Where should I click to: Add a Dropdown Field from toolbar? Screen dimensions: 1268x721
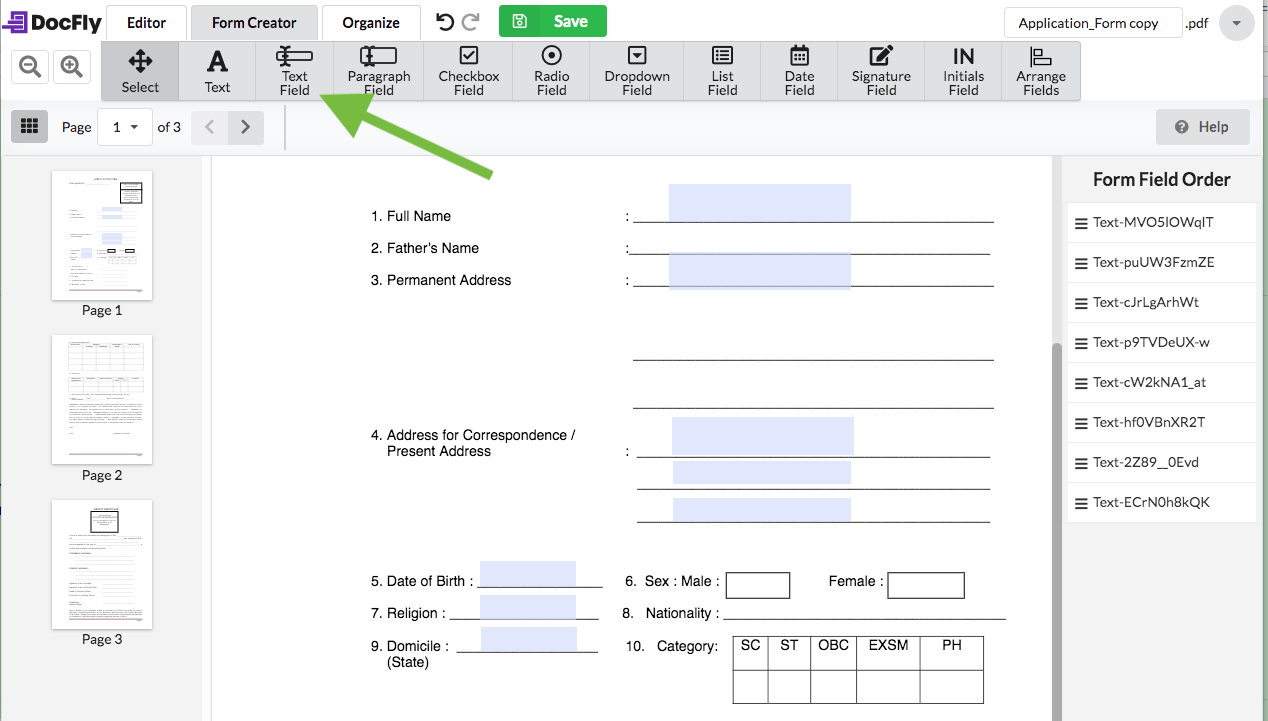(x=637, y=71)
